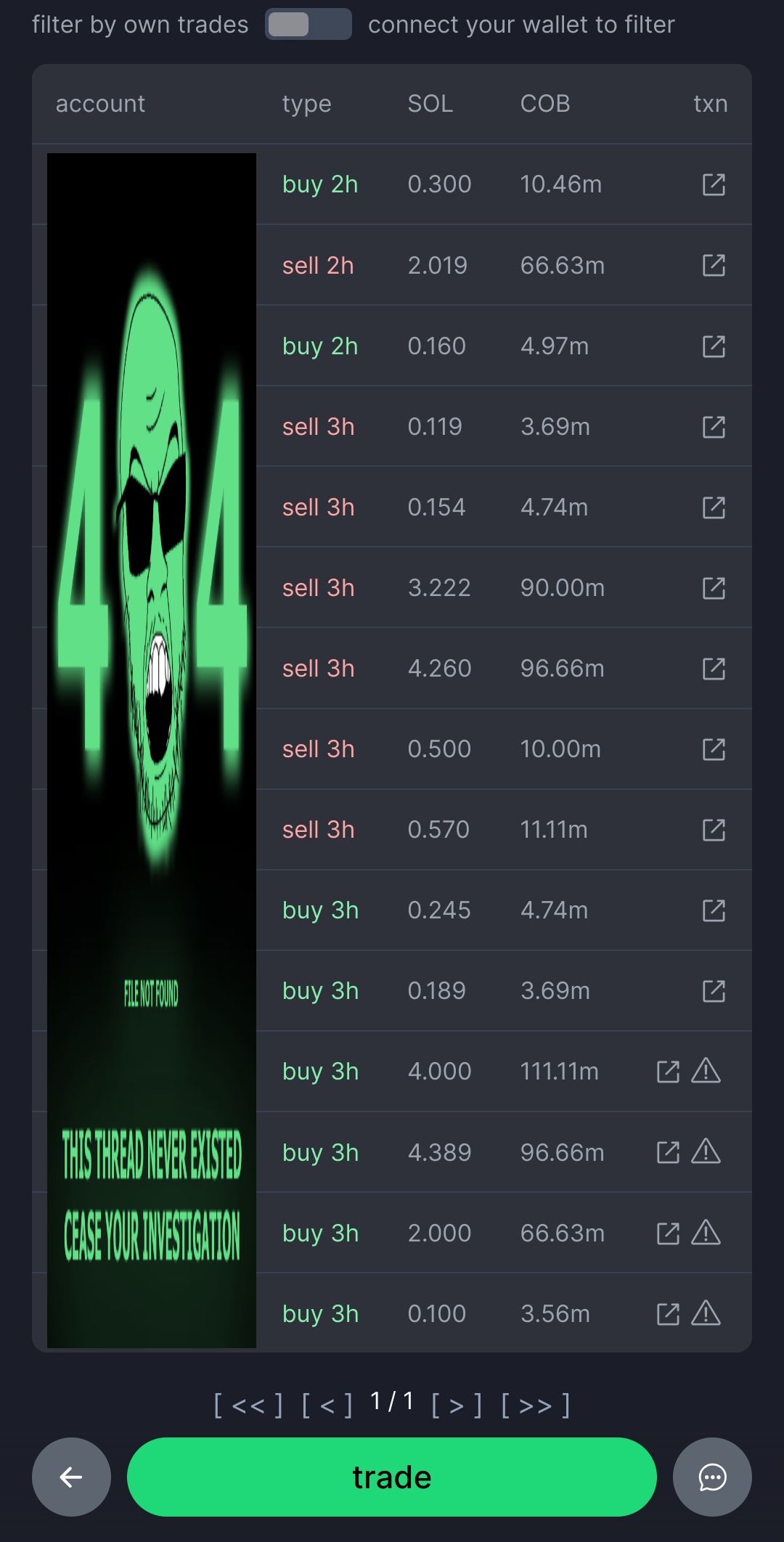Click warning icon on 4.389 SOL buy

706,1151
